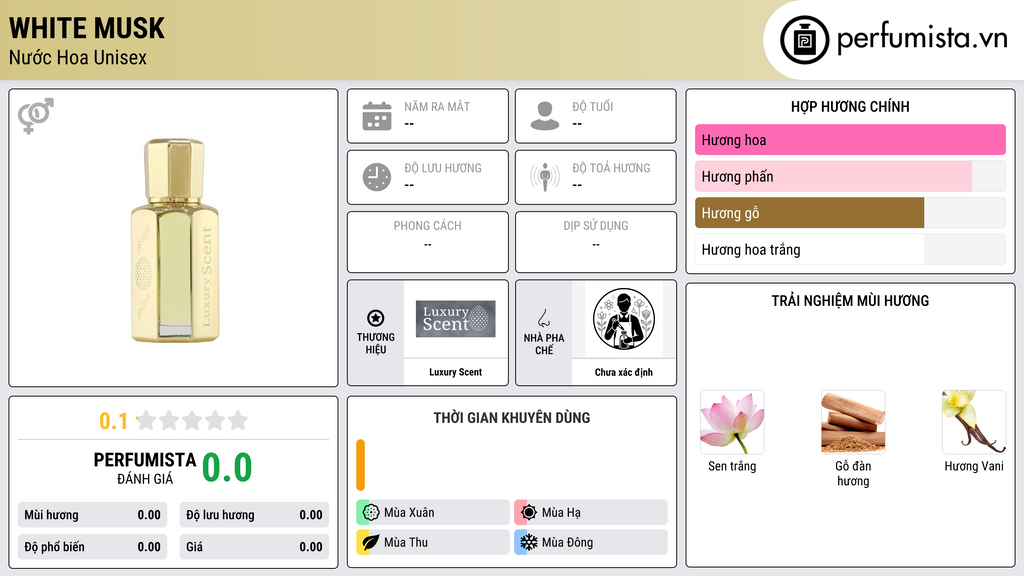The height and width of the screenshot is (576, 1024).
Task: Click the Giá score row
Action: coord(254,547)
